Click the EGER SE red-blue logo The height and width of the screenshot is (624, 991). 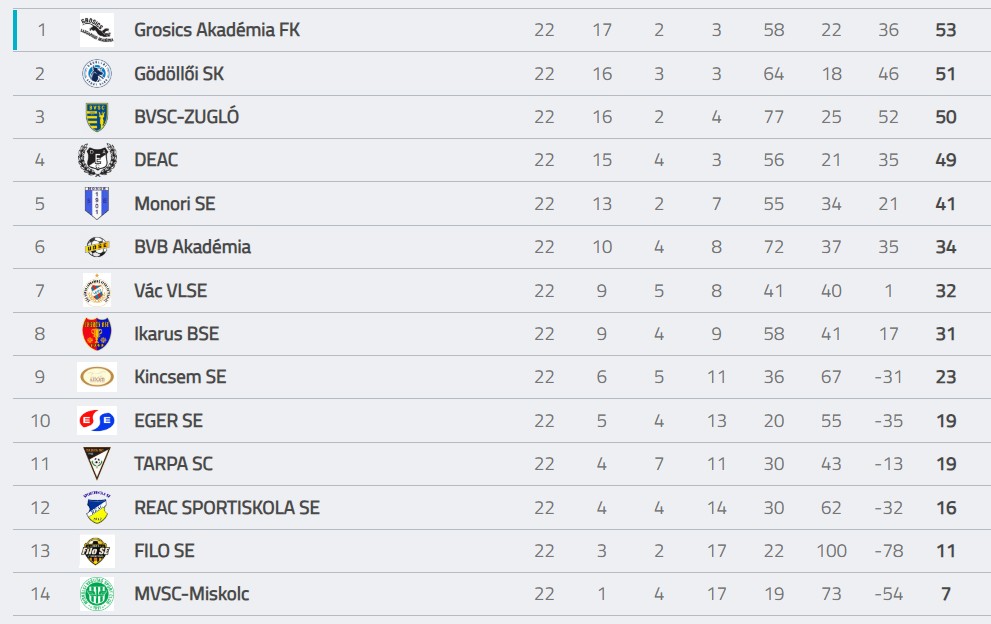[x=97, y=420]
